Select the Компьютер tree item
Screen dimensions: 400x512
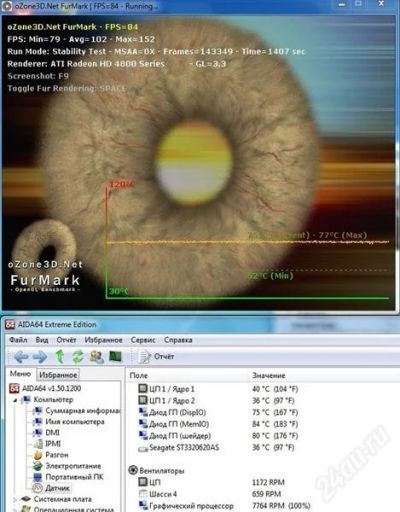pyautogui.click(x=53, y=399)
